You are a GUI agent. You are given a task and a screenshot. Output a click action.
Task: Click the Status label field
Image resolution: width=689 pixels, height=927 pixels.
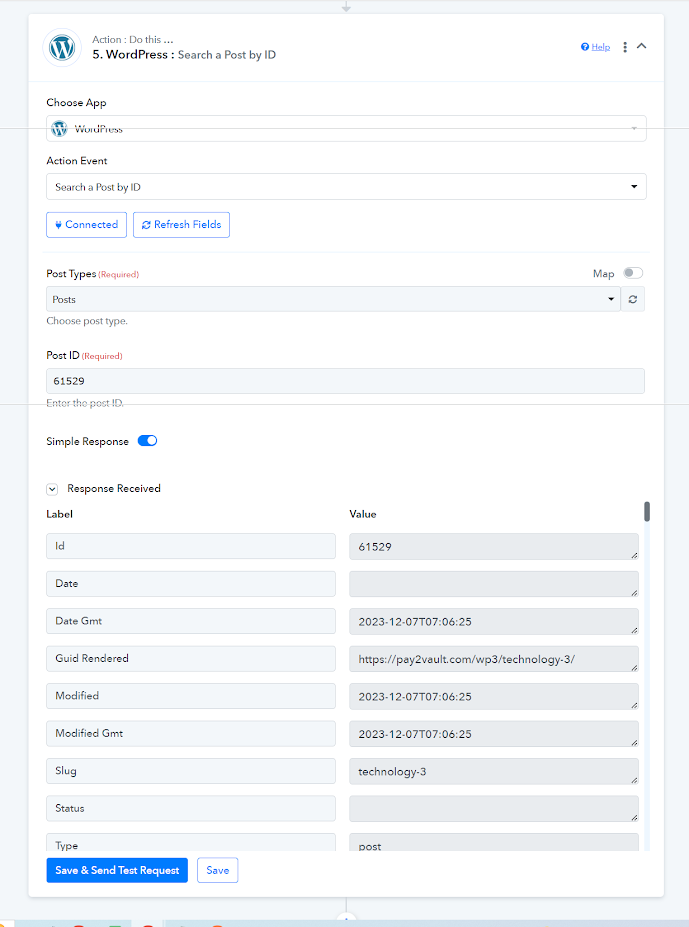(191, 808)
